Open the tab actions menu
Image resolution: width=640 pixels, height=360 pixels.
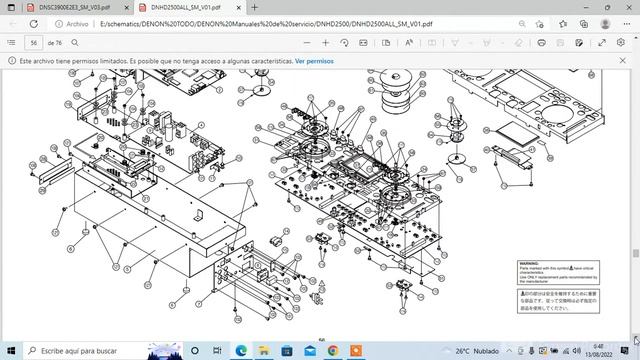(11, 7)
